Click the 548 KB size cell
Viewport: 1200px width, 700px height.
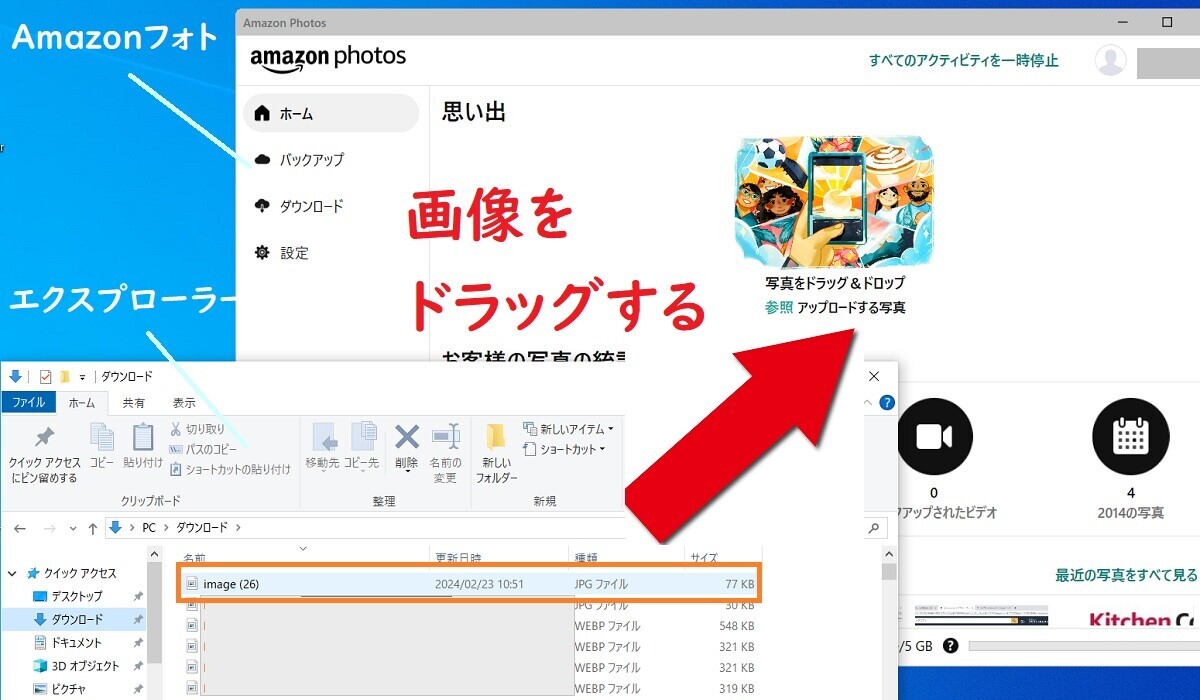coord(736,627)
